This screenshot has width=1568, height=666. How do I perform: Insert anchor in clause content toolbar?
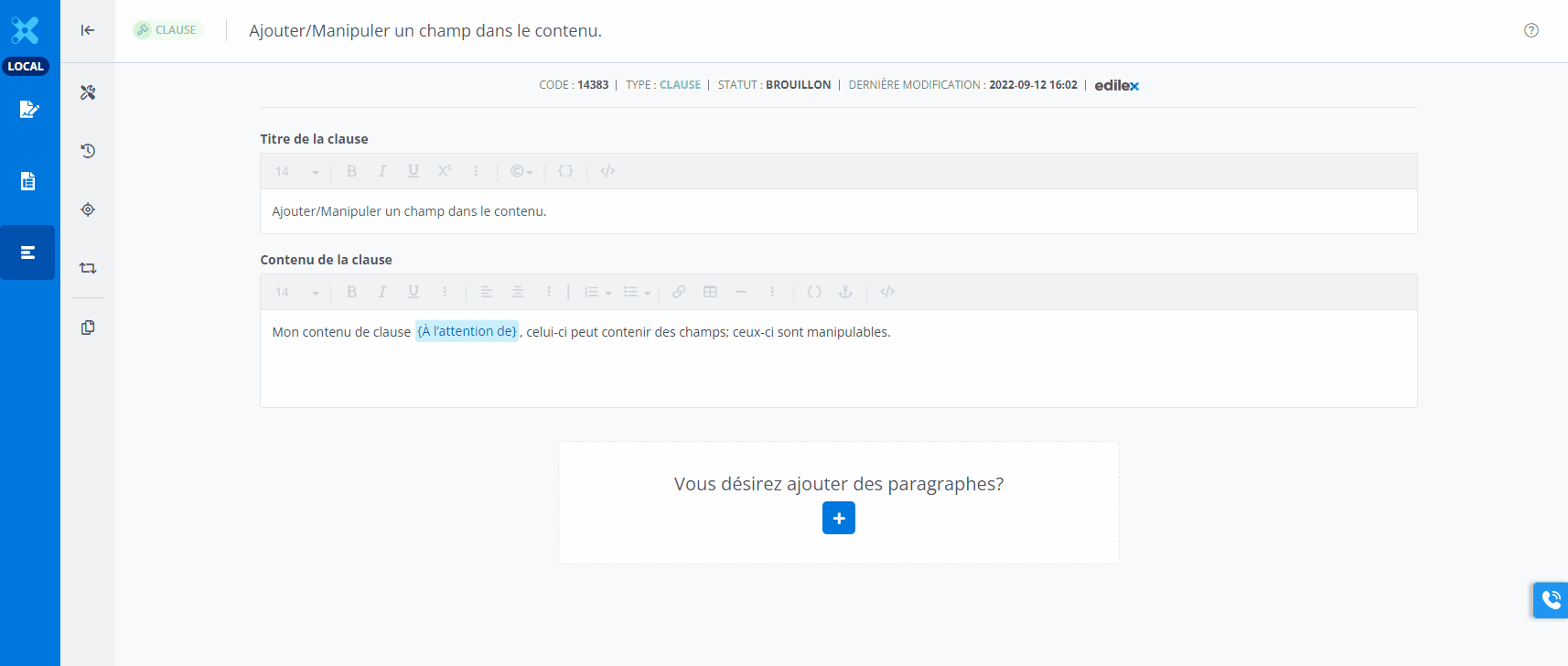(845, 292)
